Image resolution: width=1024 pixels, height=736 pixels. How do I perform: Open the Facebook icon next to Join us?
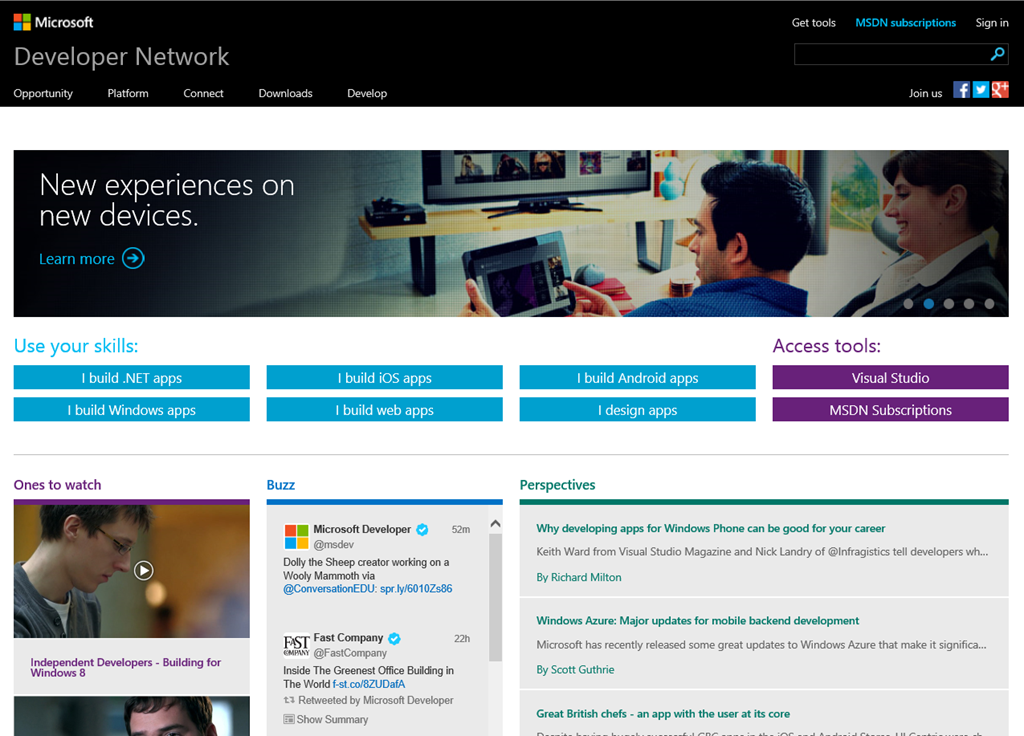coord(961,89)
